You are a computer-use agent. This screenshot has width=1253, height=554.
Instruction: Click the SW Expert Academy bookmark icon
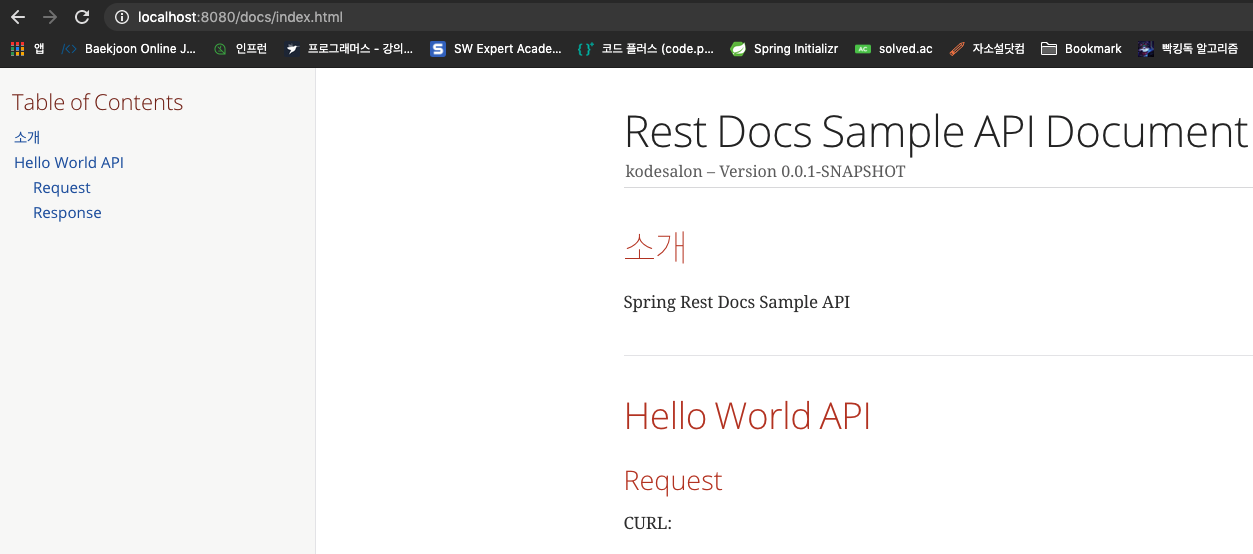click(438, 48)
